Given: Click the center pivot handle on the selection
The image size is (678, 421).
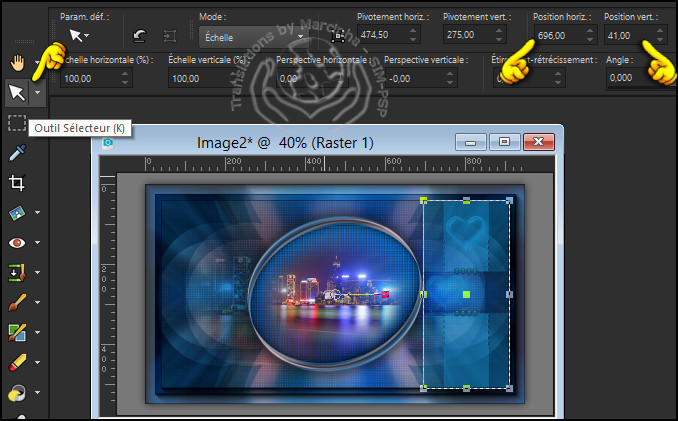Looking at the screenshot, I should click(x=466, y=294).
